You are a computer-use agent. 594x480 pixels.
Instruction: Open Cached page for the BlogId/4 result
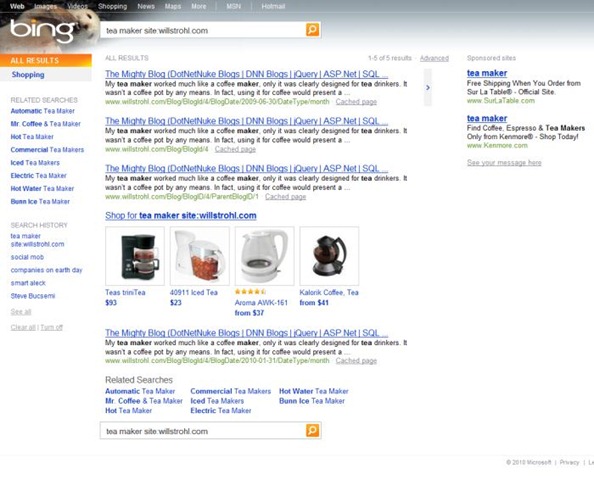coord(235,149)
